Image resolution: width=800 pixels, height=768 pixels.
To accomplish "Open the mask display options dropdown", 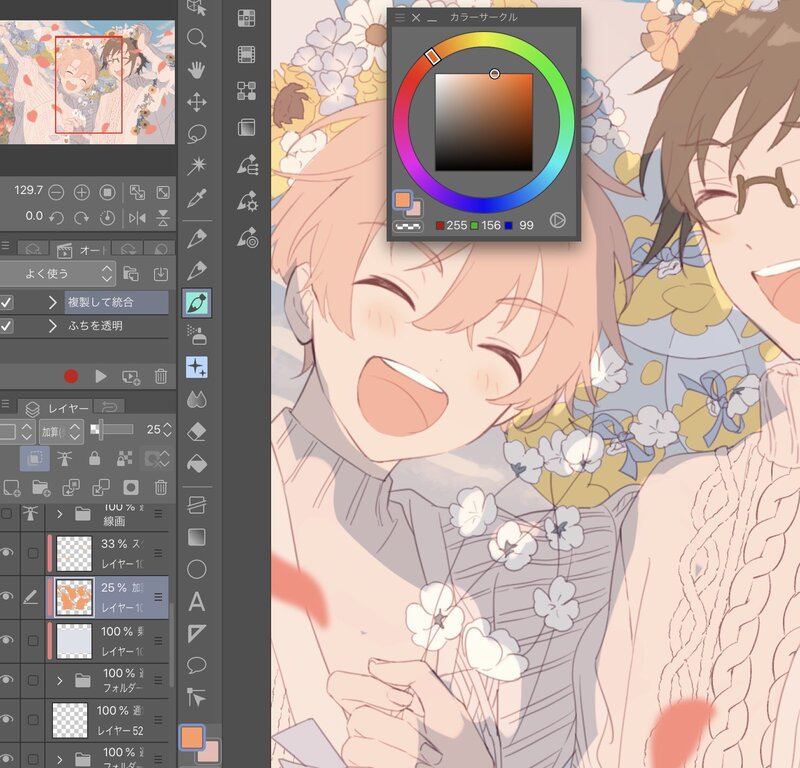I will 157,458.
